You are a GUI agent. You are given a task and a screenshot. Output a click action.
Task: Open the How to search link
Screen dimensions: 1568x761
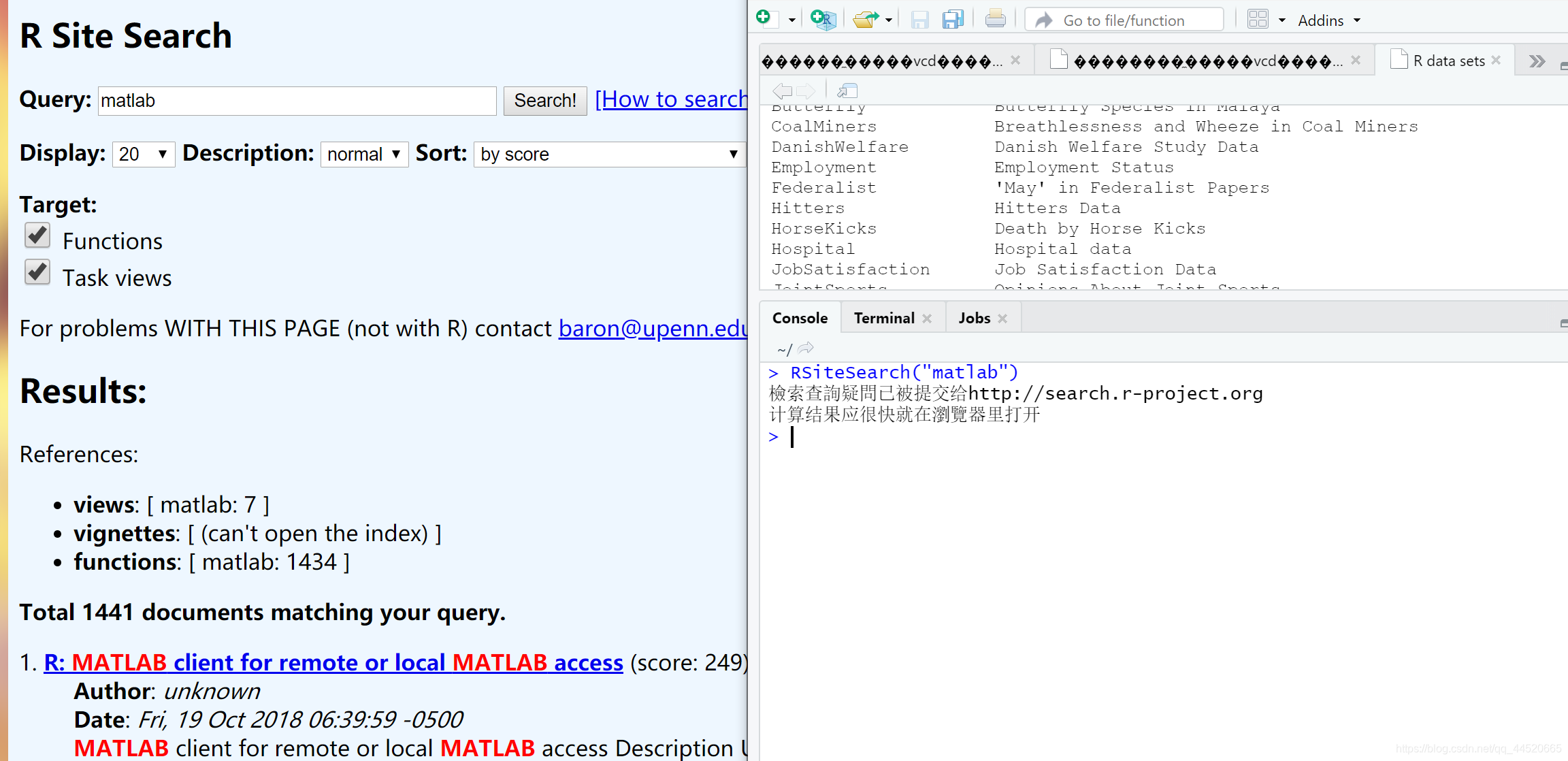[x=671, y=99]
